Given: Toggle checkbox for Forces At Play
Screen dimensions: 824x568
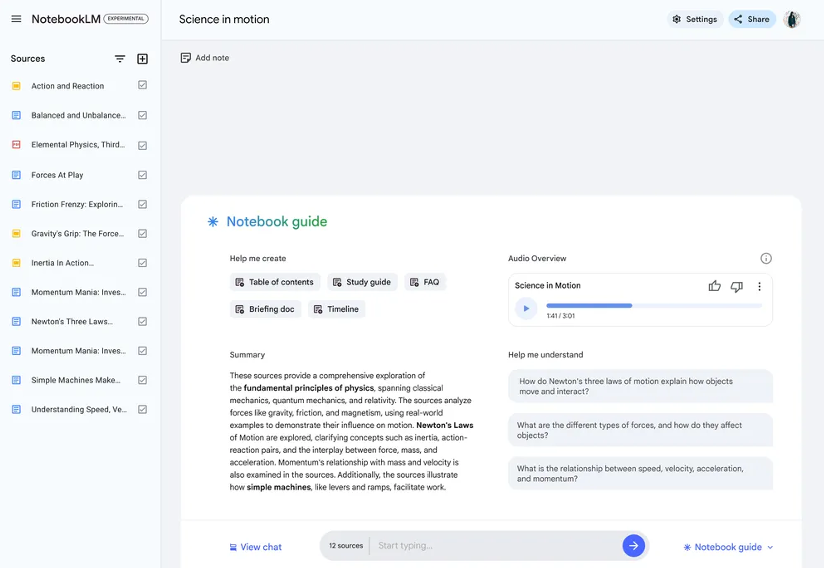Looking at the screenshot, I should (x=142, y=175).
